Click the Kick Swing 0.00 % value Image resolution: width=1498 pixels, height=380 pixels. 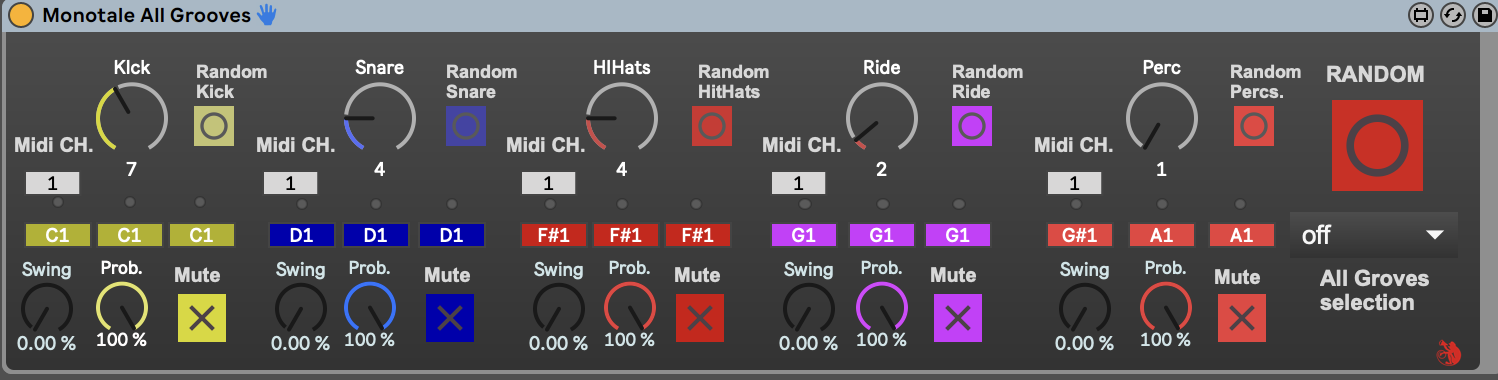click(47, 343)
